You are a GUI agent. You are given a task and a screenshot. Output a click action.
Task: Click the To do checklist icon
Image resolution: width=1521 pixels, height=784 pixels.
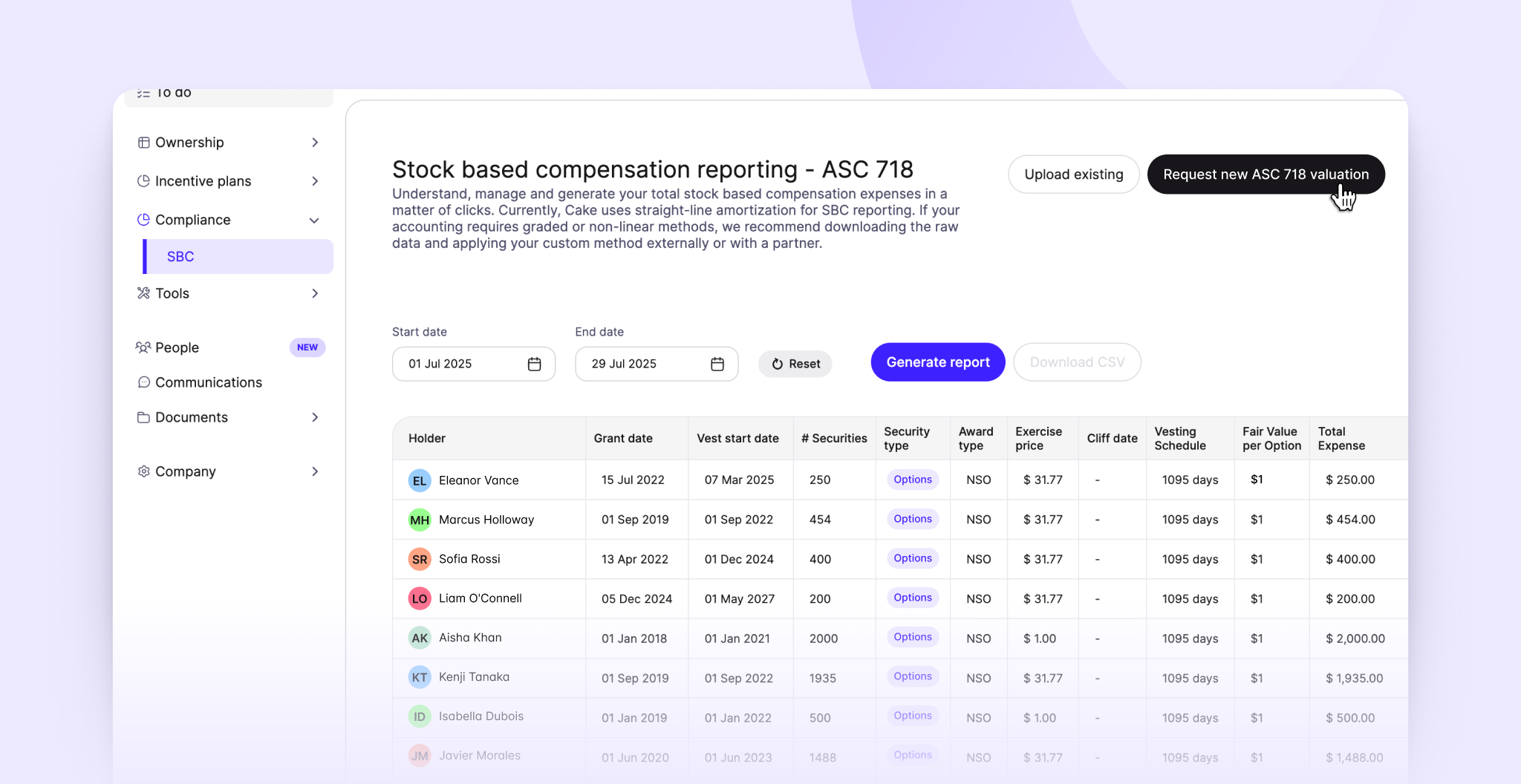click(x=143, y=94)
